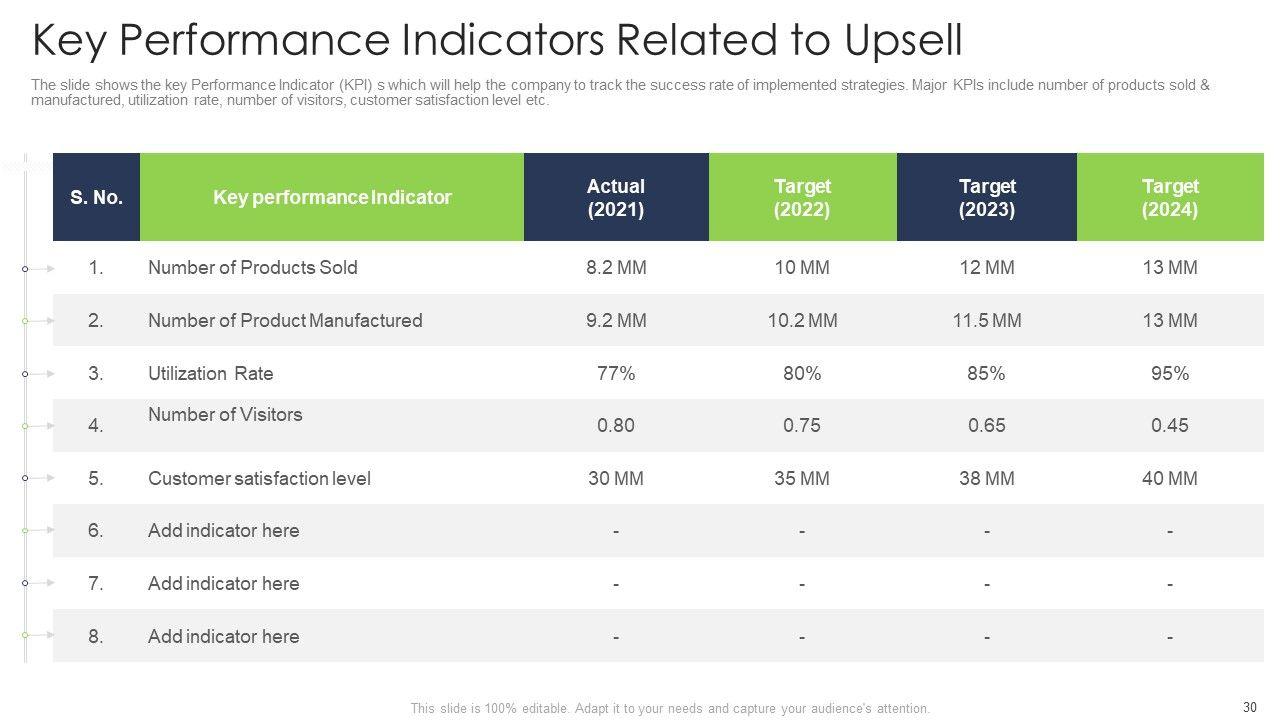This screenshot has height=720, width=1280.
Task: Click the slide number 30
Action: click(x=1249, y=707)
